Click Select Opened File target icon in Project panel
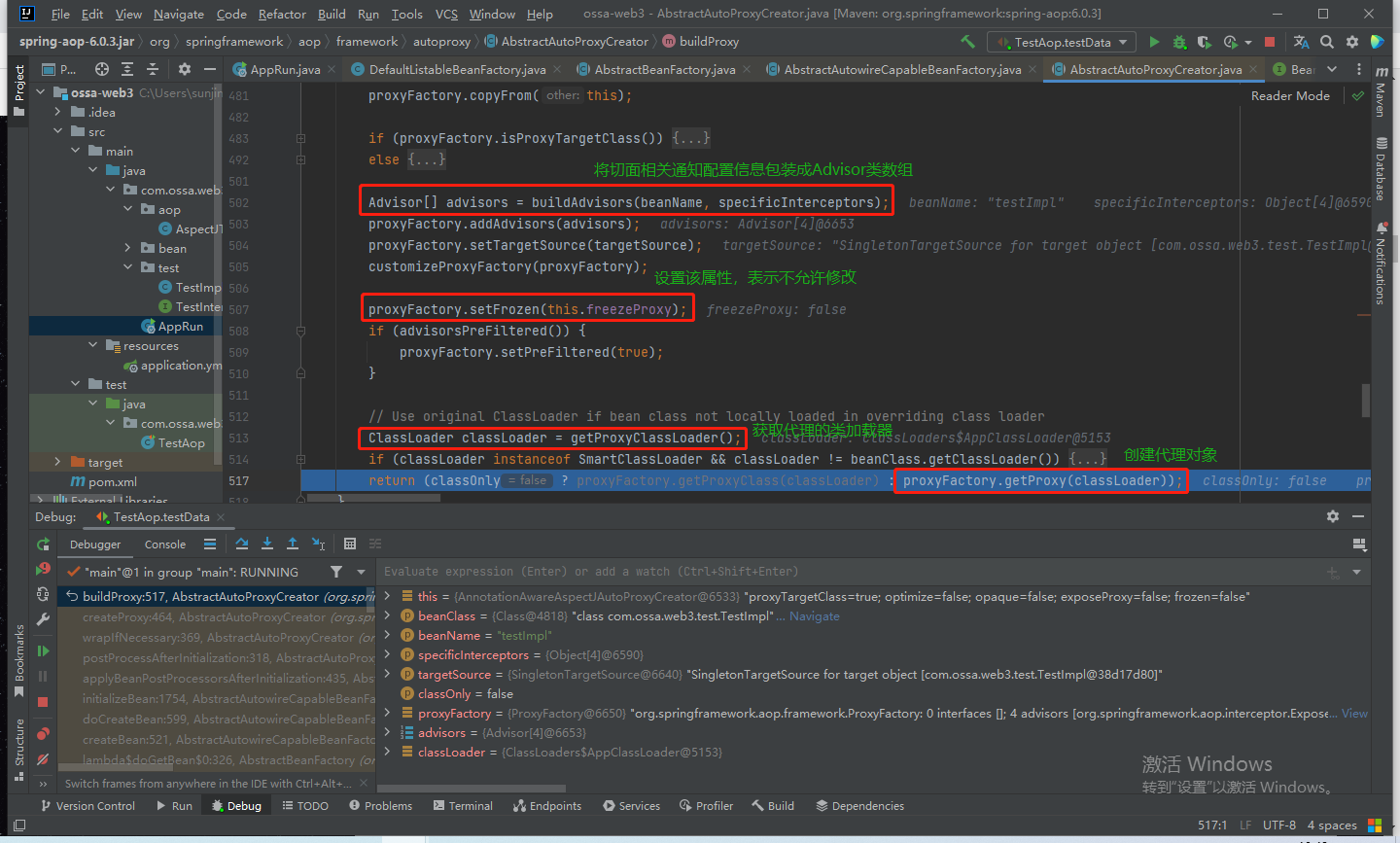Screen dimensions: 1400x843 click(x=102, y=69)
